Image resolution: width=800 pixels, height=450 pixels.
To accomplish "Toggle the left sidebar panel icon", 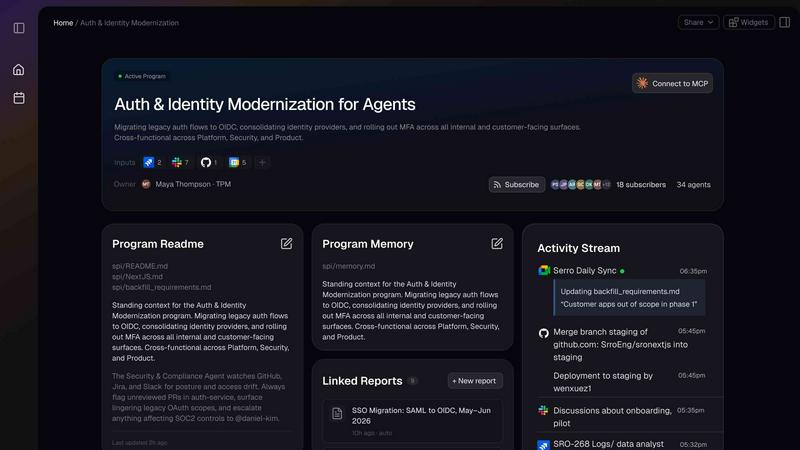I will click(19, 28).
